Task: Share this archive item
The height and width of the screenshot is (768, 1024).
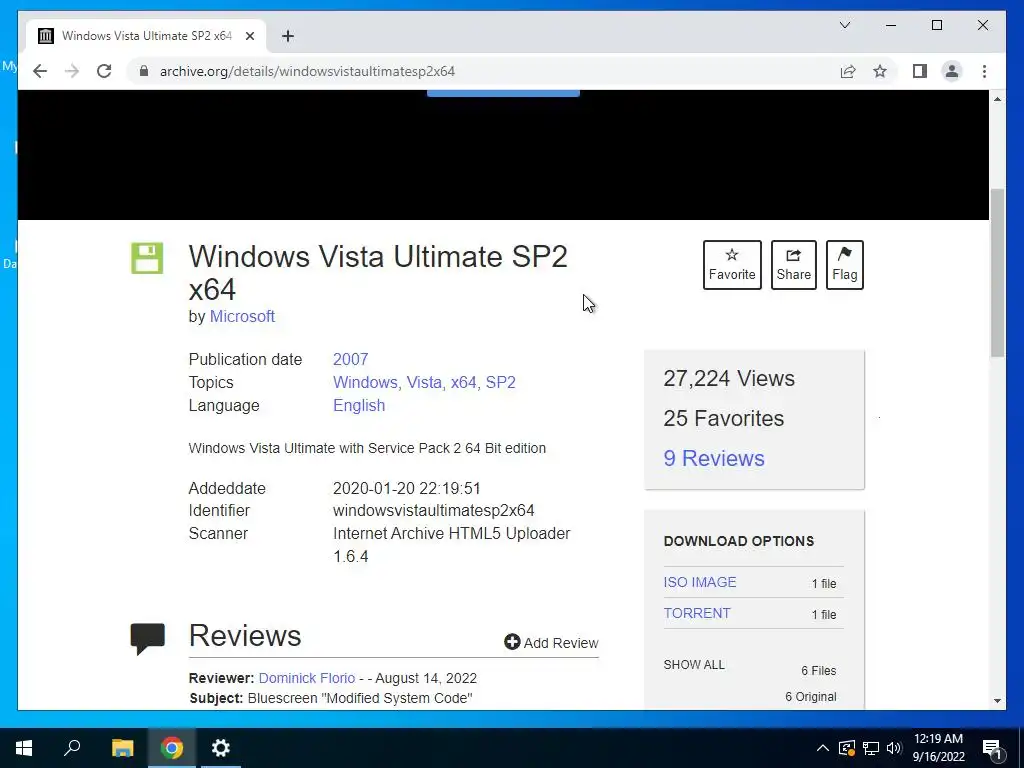Action: [x=793, y=264]
